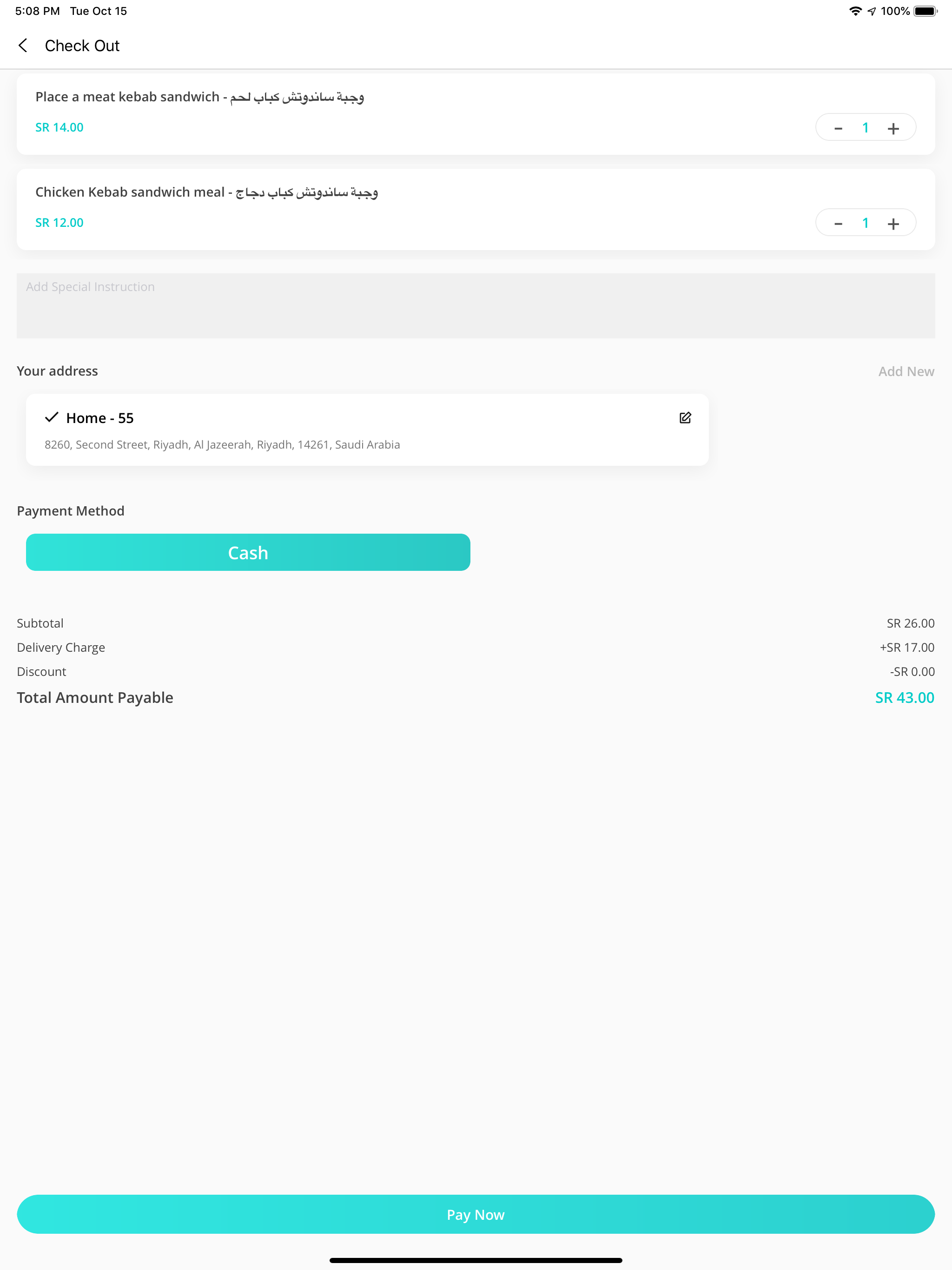This screenshot has height=1270, width=952.
Task: Select the meat kebab sandwich item title
Action: coord(200,97)
